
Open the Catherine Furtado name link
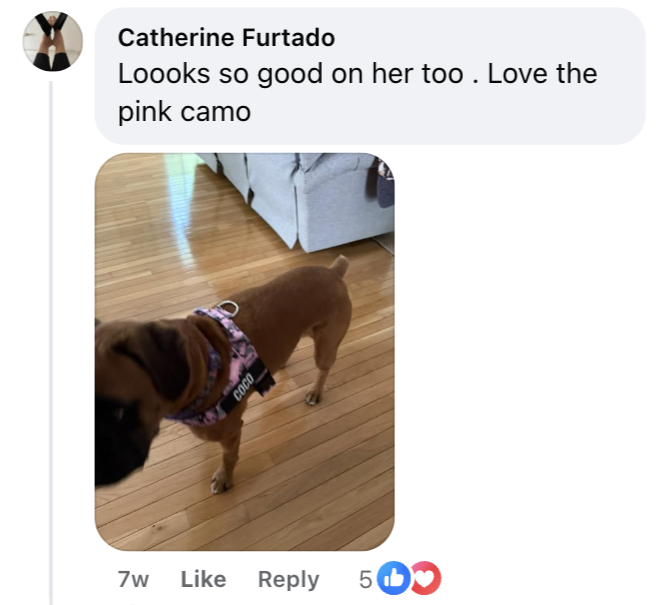[x=226, y=37]
